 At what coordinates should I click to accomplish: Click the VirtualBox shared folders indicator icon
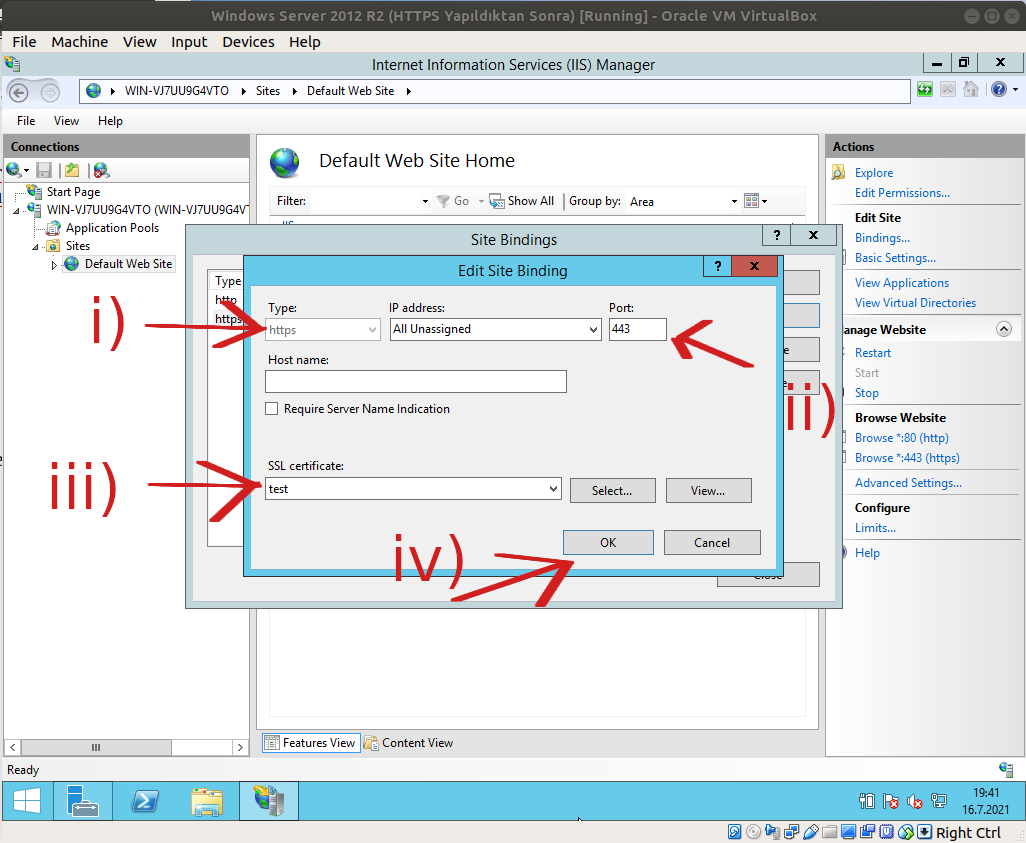[830, 832]
